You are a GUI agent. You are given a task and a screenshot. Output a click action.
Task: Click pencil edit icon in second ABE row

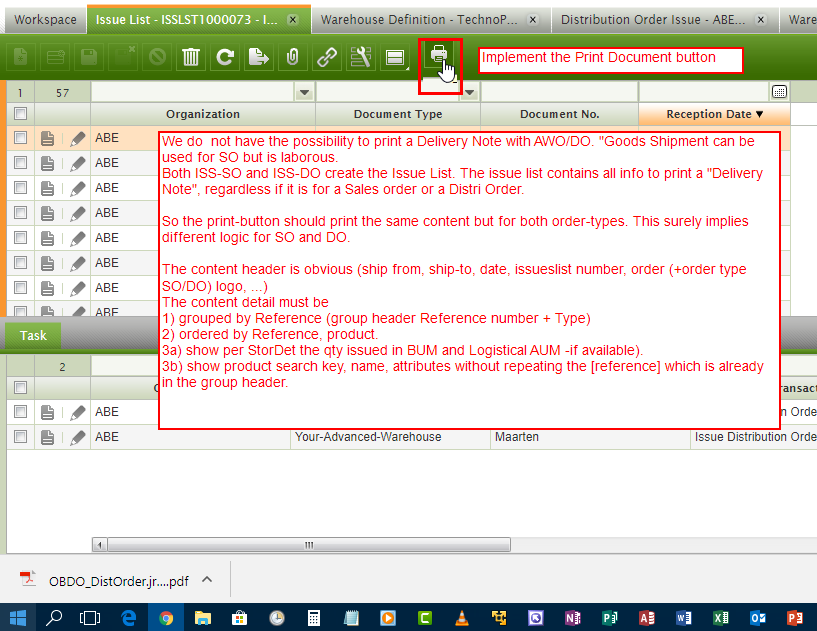point(77,163)
